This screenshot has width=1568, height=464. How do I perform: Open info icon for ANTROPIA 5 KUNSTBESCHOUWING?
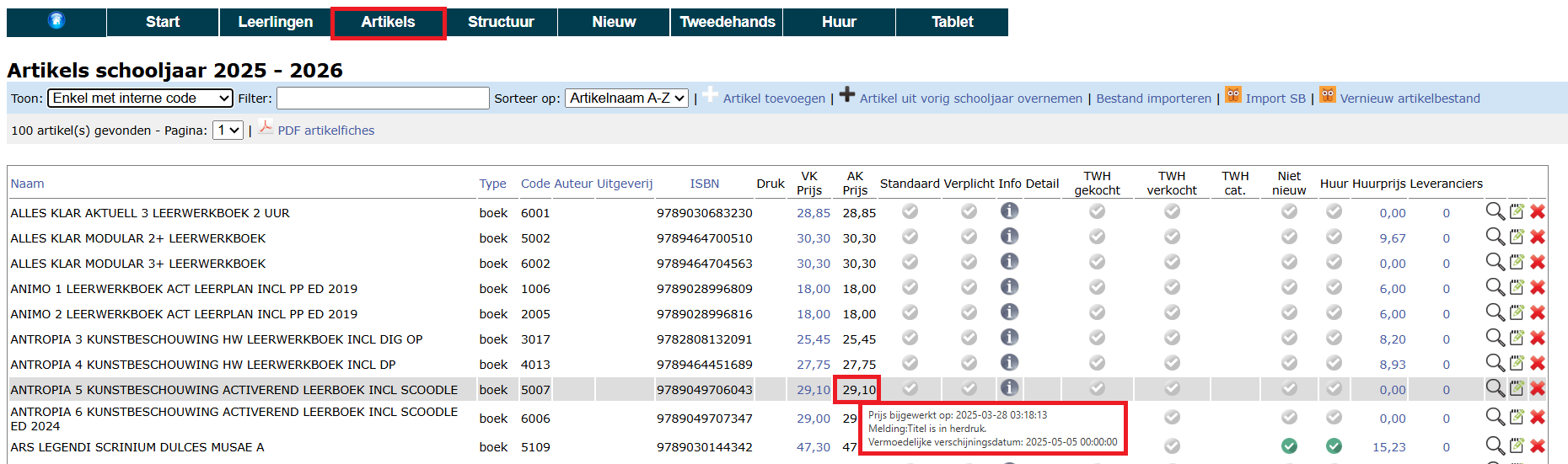tap(1009, 388)
